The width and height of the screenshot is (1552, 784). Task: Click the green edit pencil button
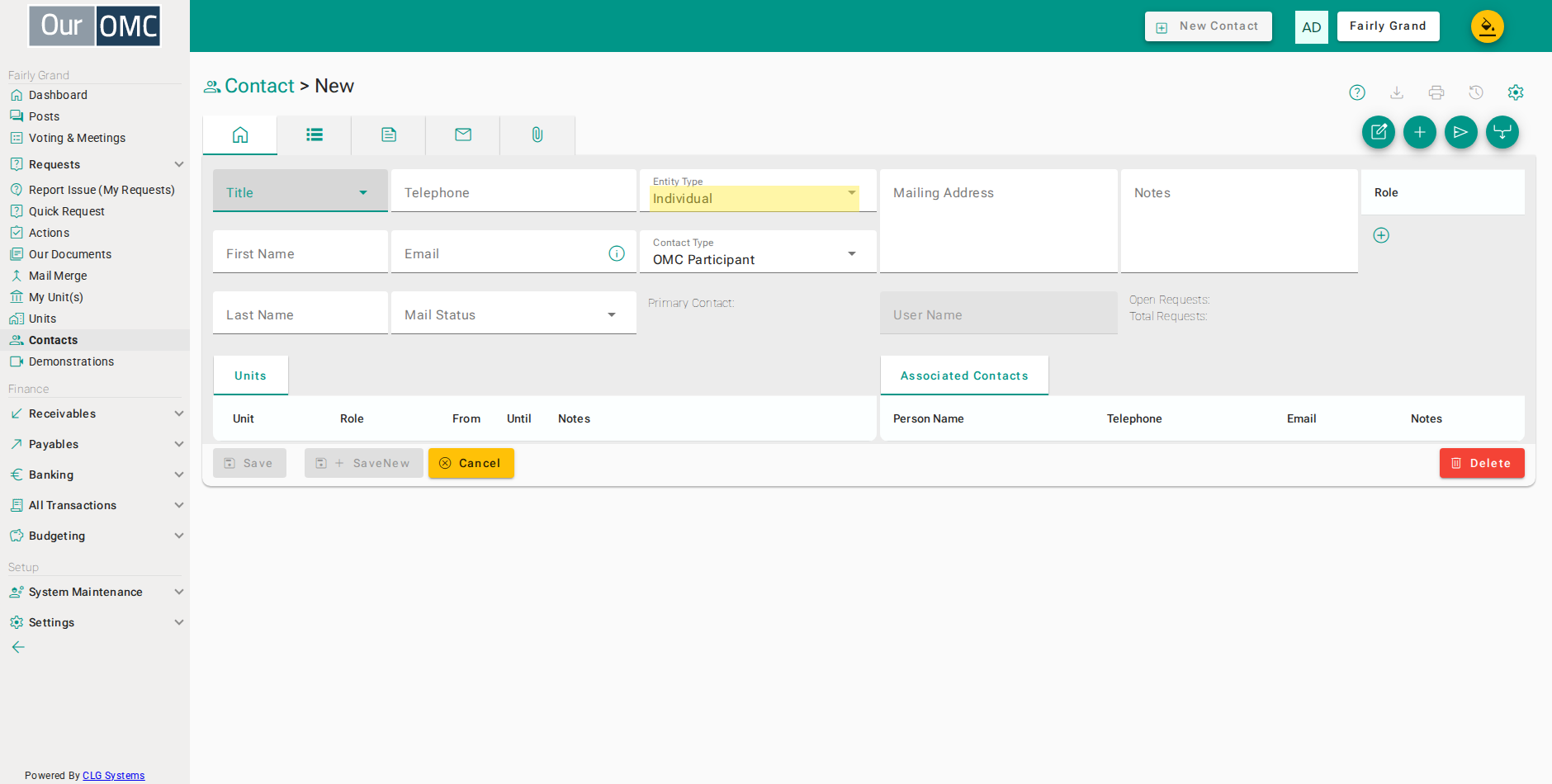pos(1379,132)
